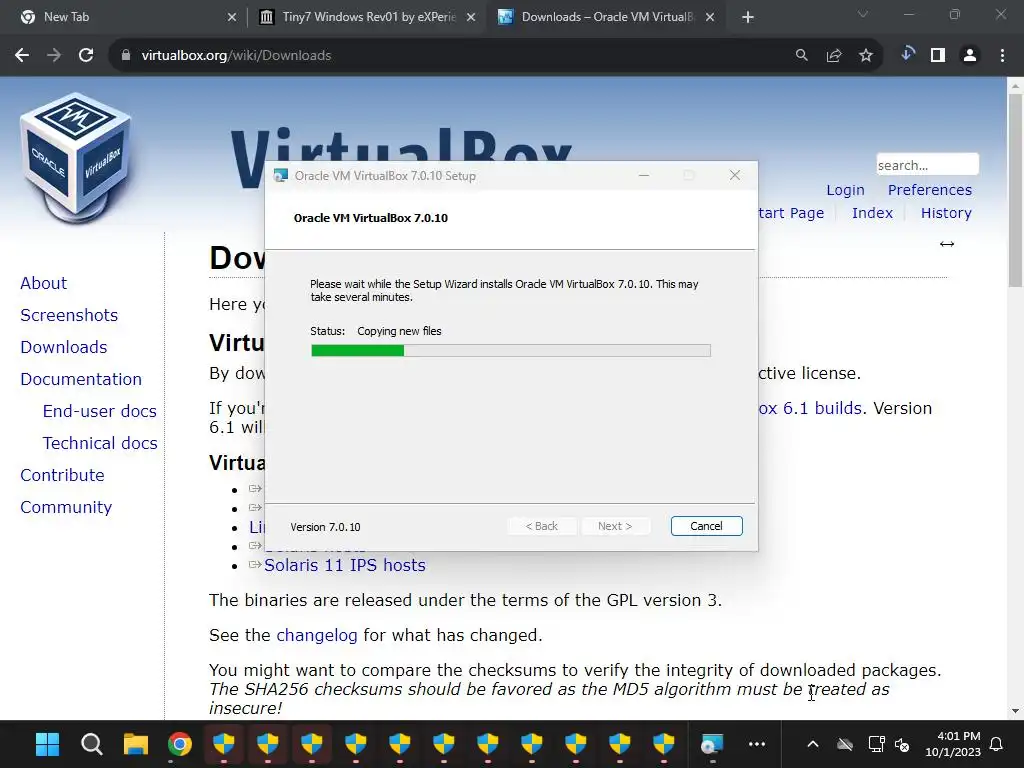Click the scrollbar down arrow
Viewport: 1024px width, 768px height.
click(x=1015, y=711)
